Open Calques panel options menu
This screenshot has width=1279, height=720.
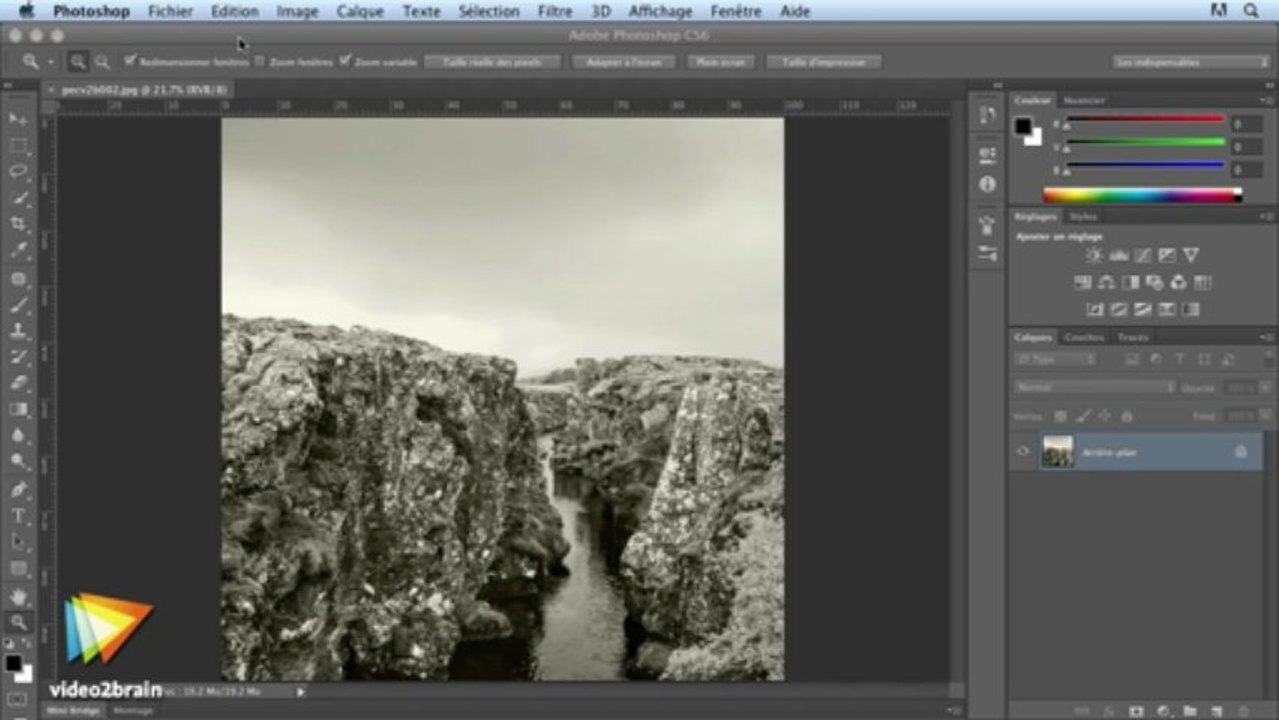[x=1268, y=338]
